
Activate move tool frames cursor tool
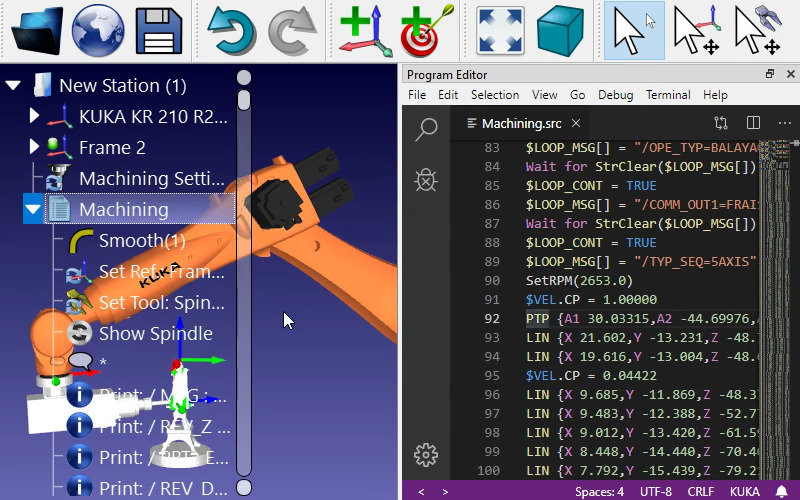[757, 31]
